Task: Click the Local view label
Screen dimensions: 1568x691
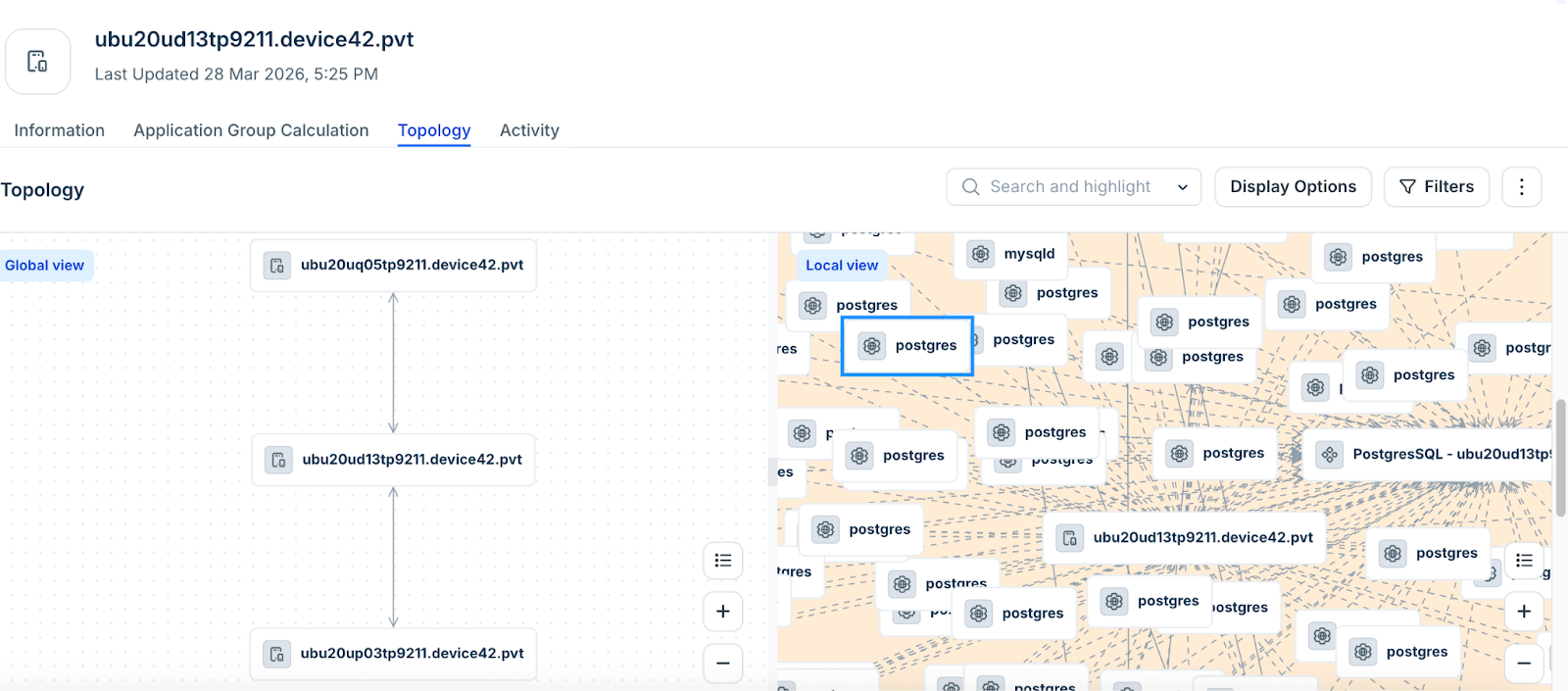Action: tap(841, 265)
